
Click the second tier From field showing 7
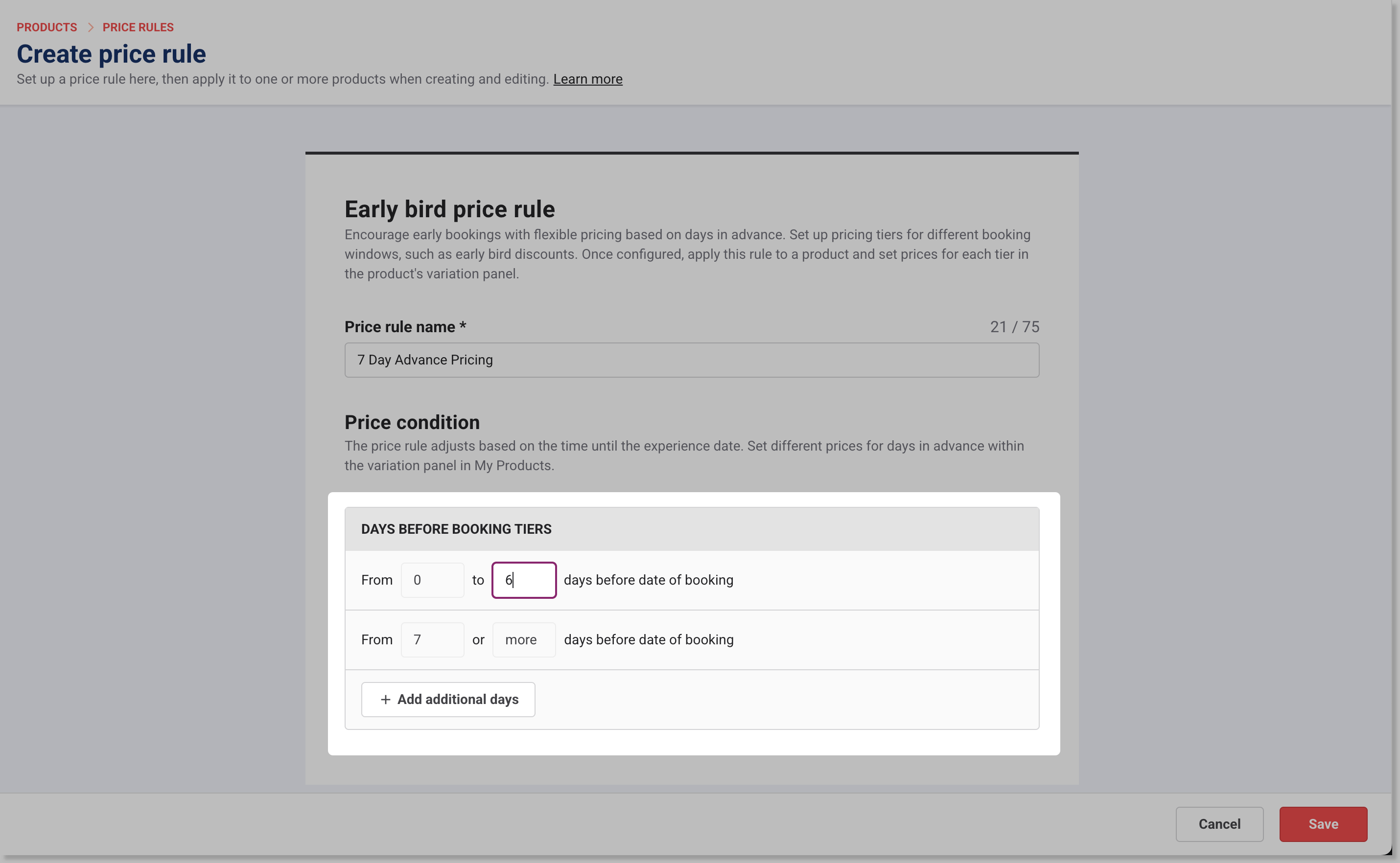point(432,640)
